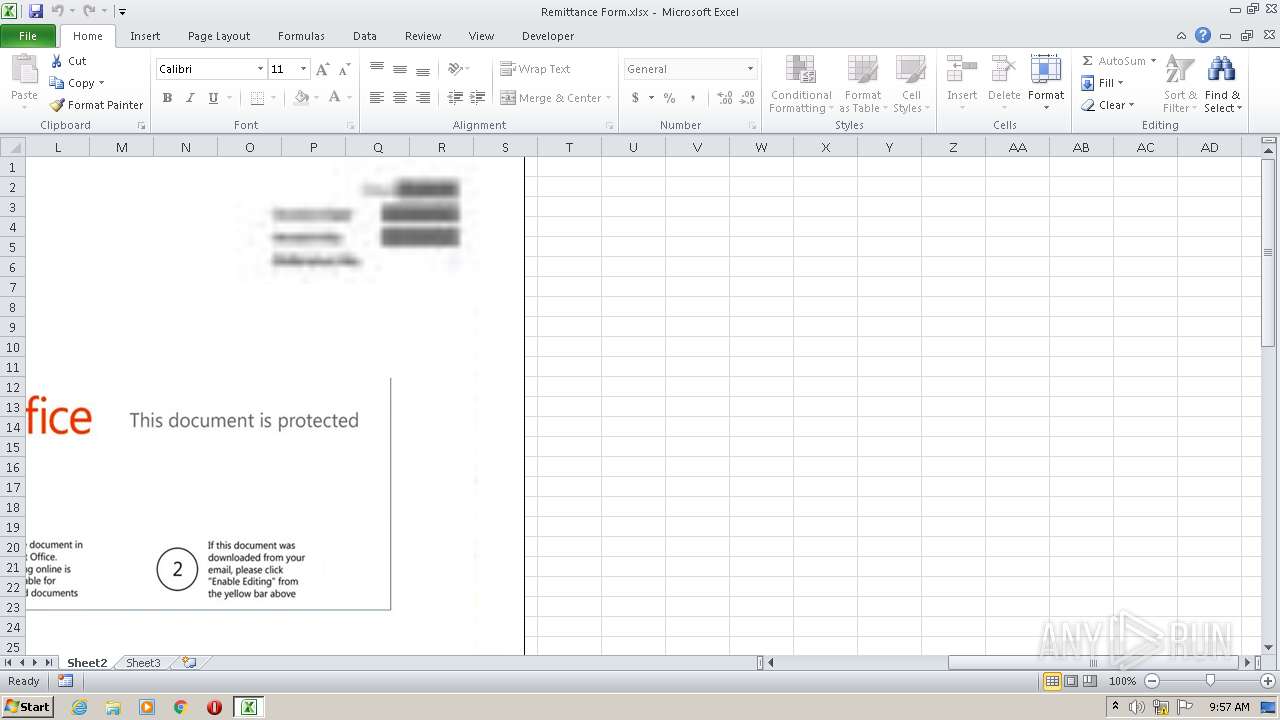The width and height of the screenshot is (1280, 720).
Task: Open the Windows Start button
Action: pyautogui.click(x=27, y=707)
